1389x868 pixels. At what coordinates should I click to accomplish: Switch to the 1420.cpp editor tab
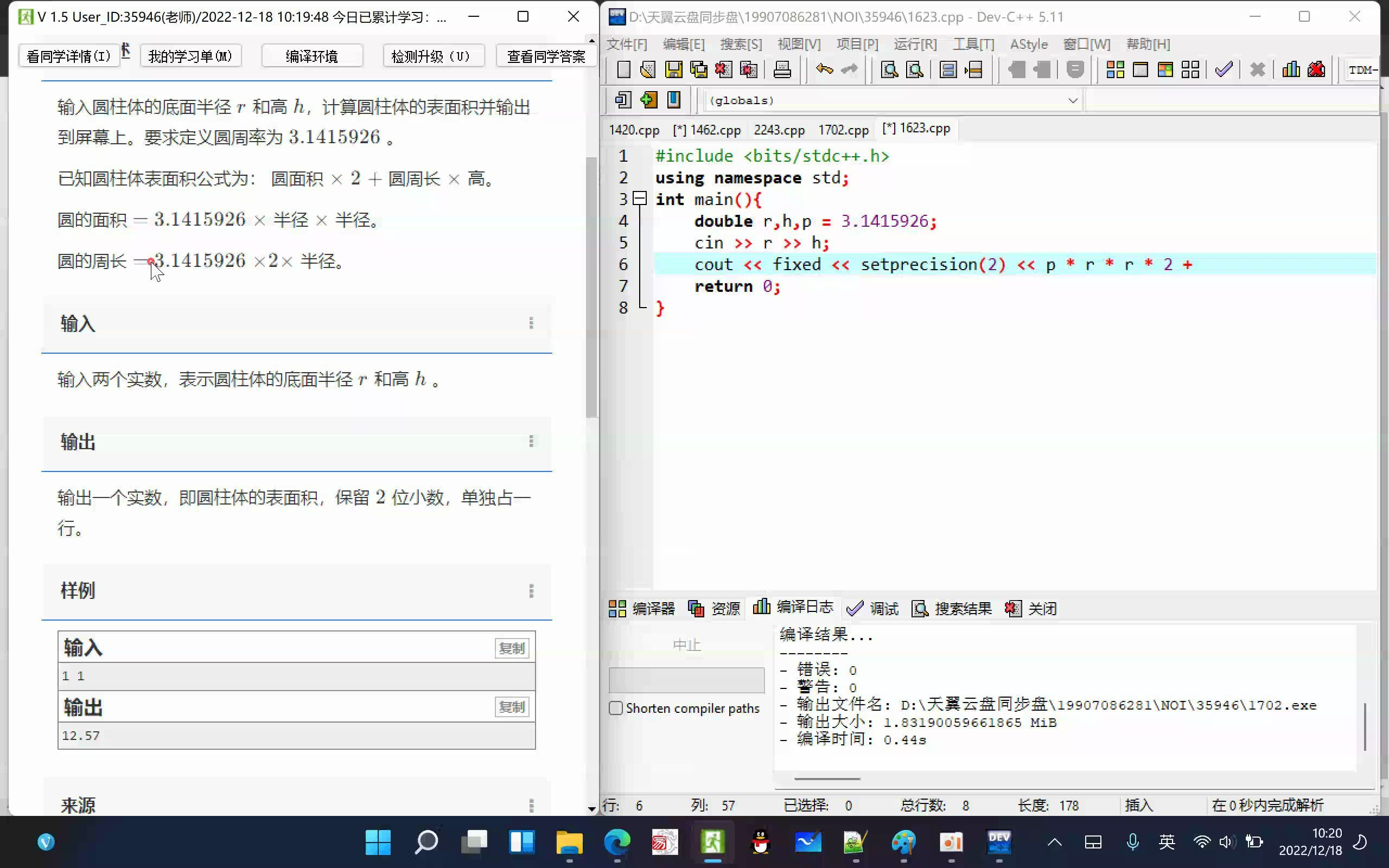click(634, 130)
